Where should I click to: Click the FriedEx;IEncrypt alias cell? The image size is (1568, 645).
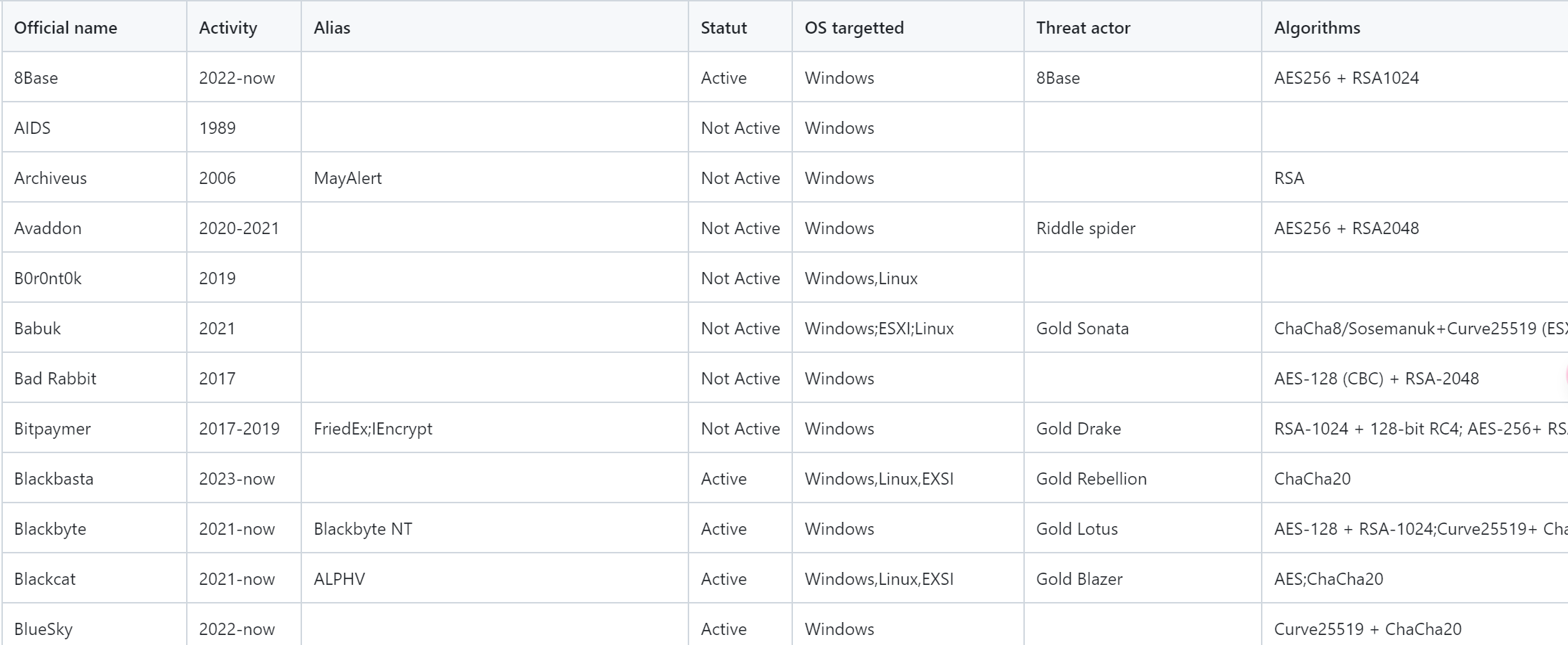[373, 429]
